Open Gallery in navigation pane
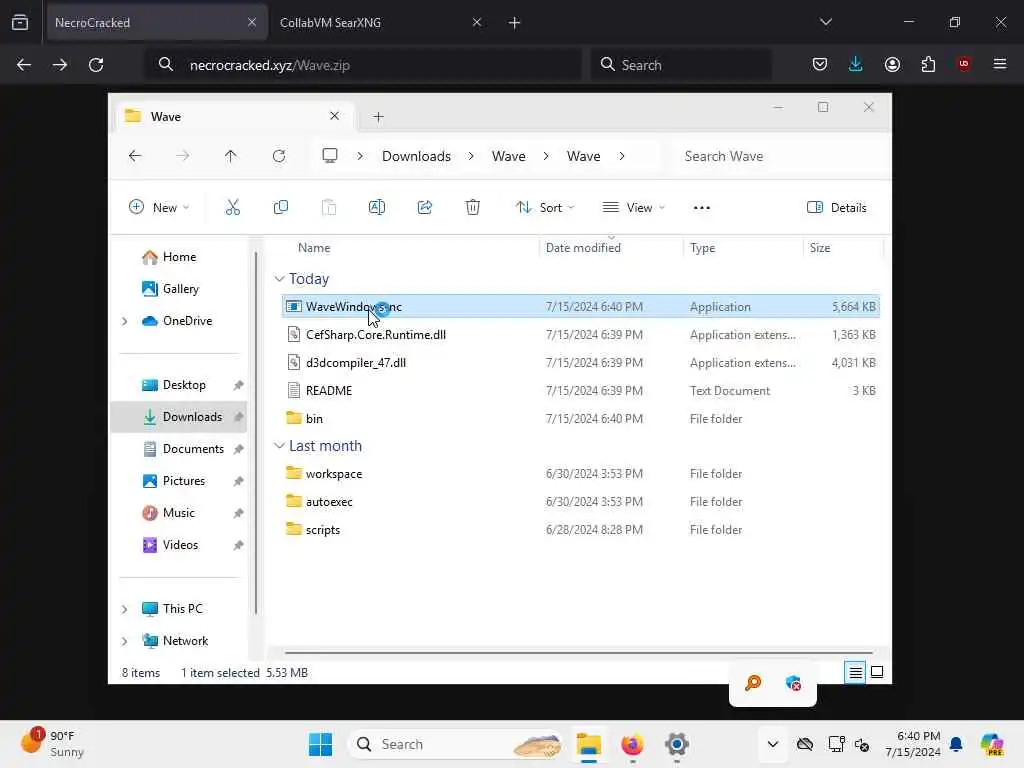The width and height of the screenshot is (1024, 768). [170, 289]
